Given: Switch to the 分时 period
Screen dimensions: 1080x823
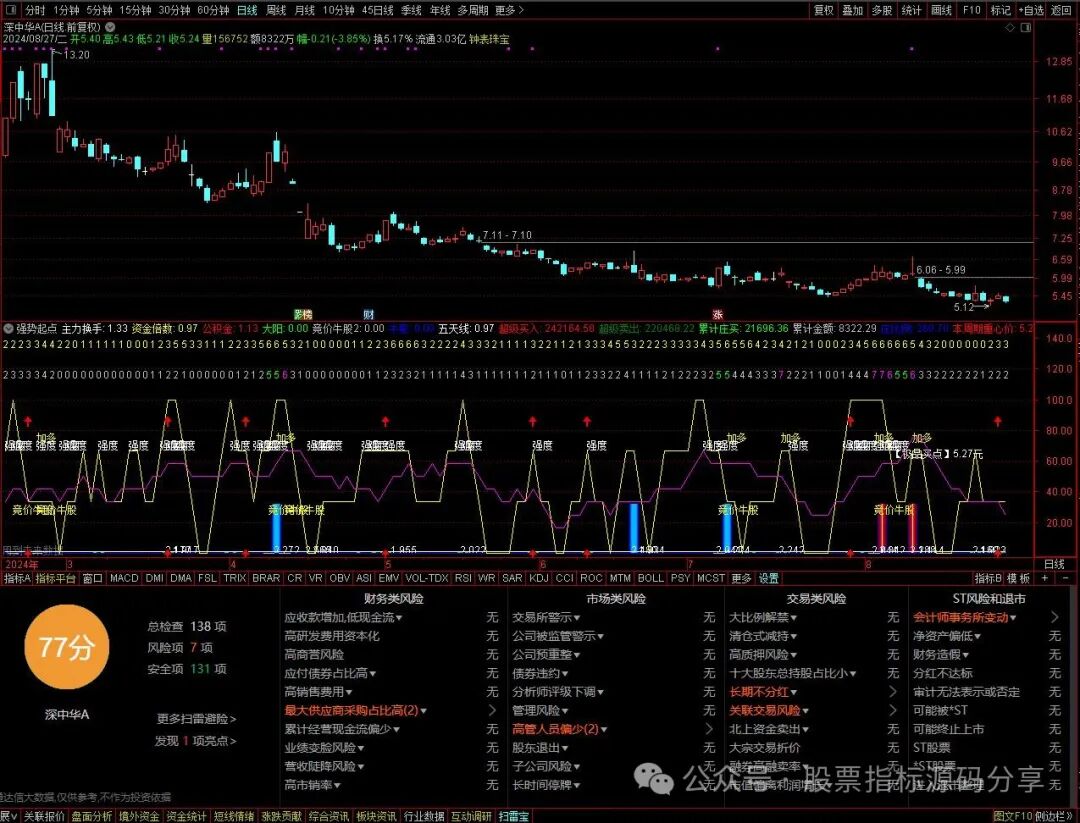Looking at the screenshot, I should pos(34,10).
